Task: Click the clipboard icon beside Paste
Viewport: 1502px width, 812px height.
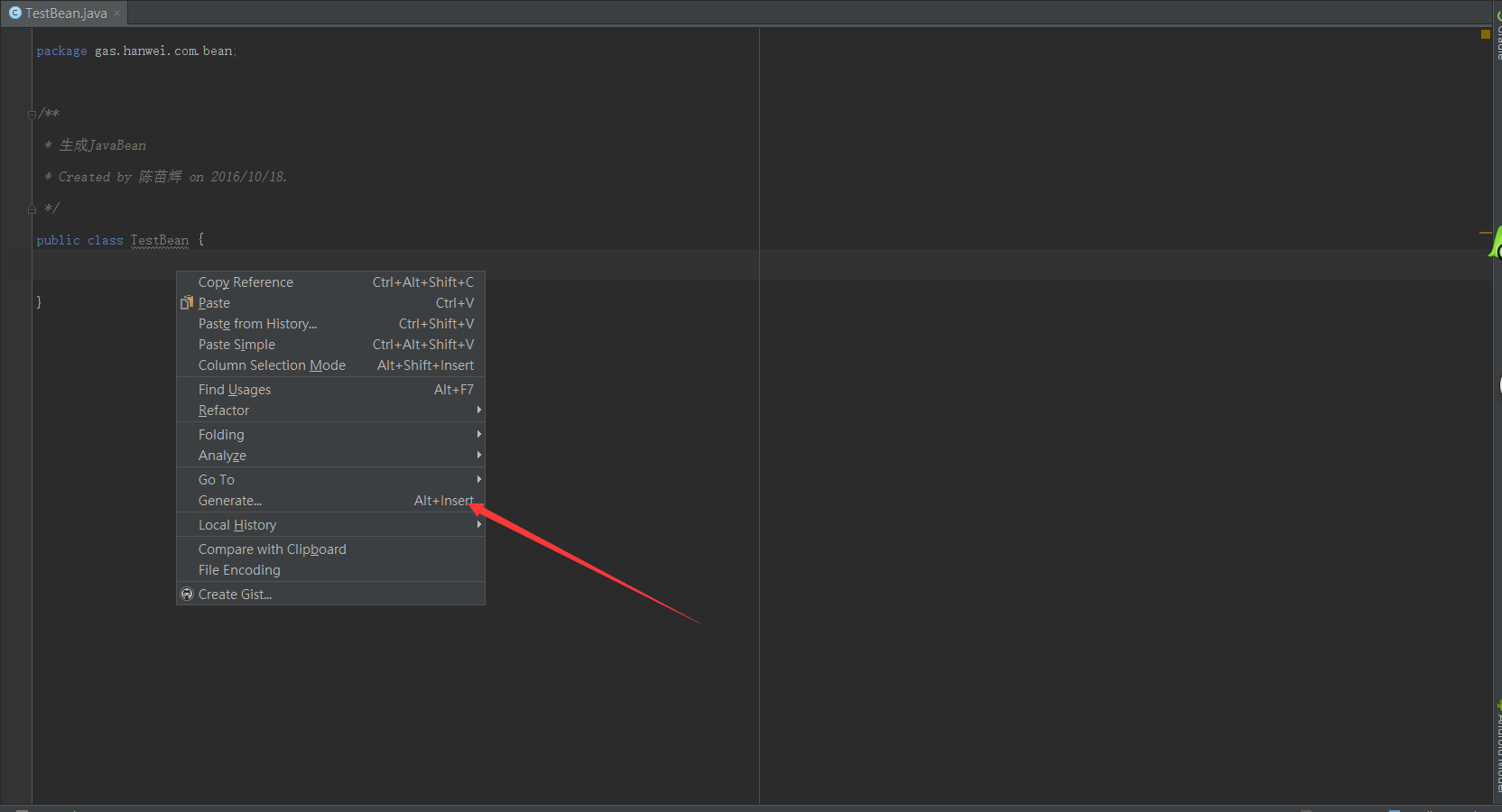Action: point(187,302)
